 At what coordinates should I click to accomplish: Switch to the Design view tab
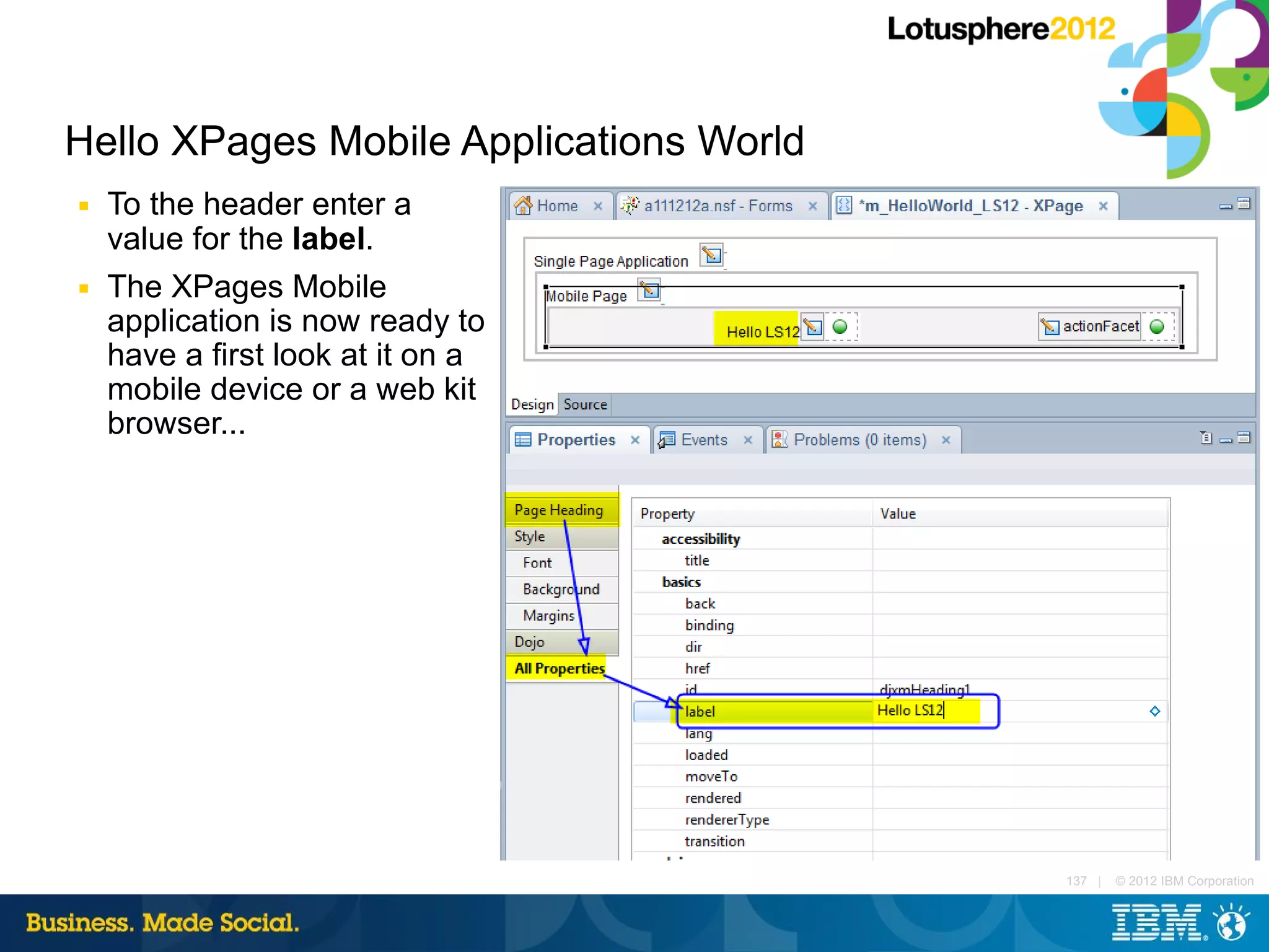532,404
